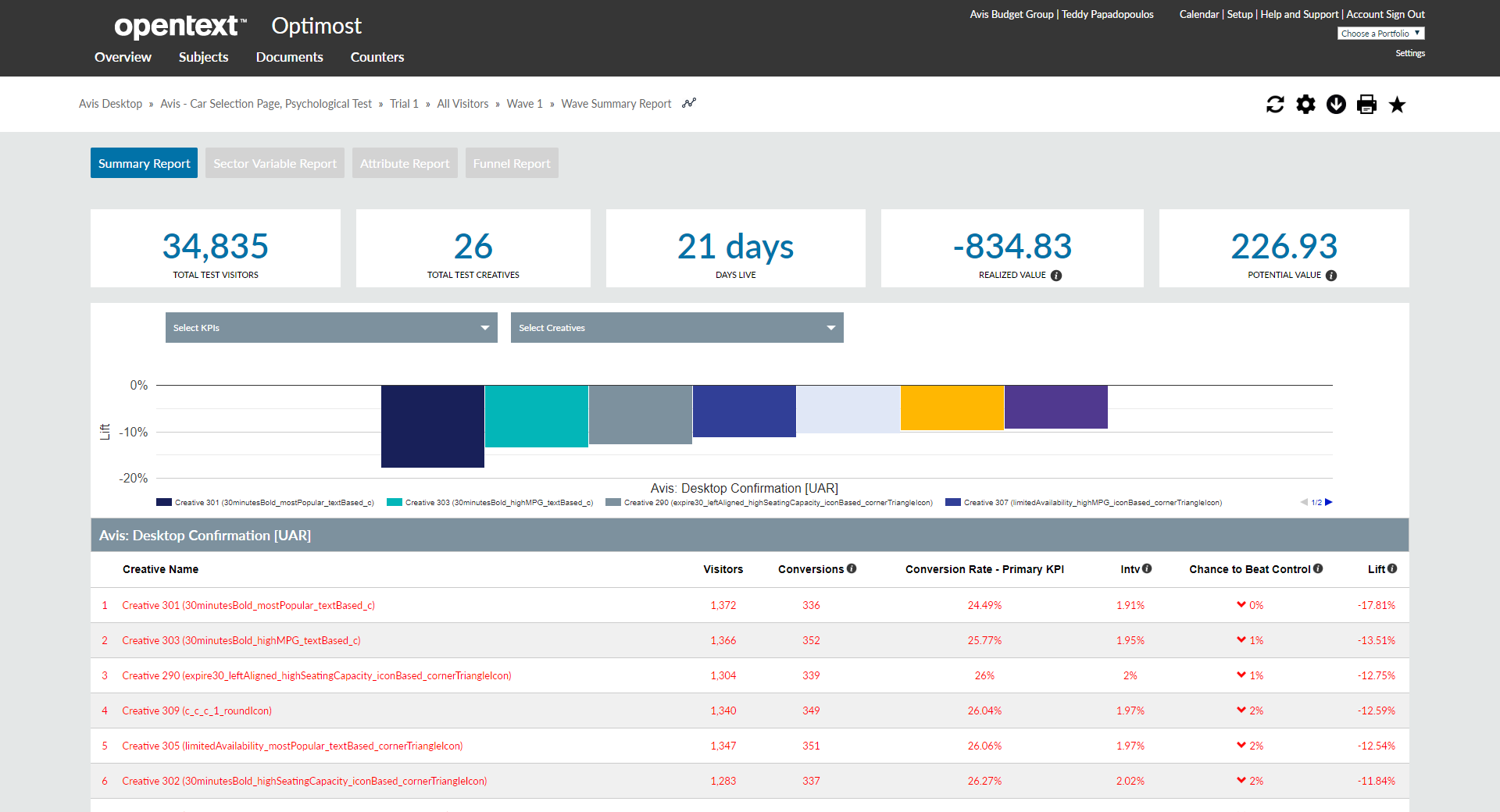This screenshot has height=812, width=1500.
Task: Open the report settings gear
Action: (1305, 104)
